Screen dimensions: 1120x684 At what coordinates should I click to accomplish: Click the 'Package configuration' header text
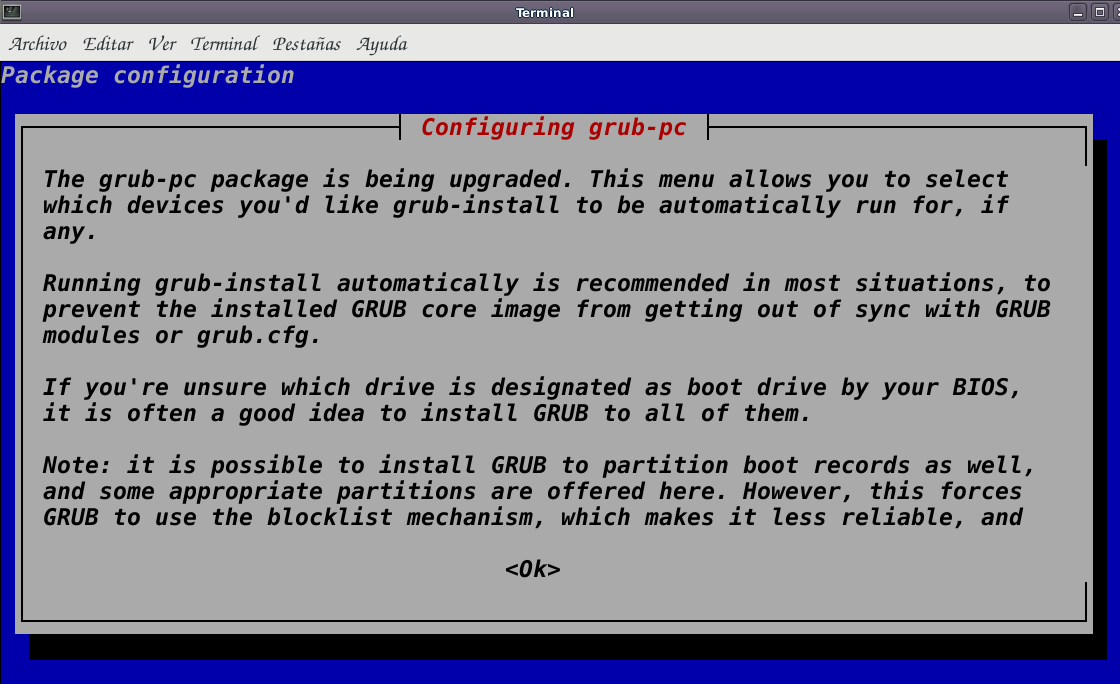148,75
